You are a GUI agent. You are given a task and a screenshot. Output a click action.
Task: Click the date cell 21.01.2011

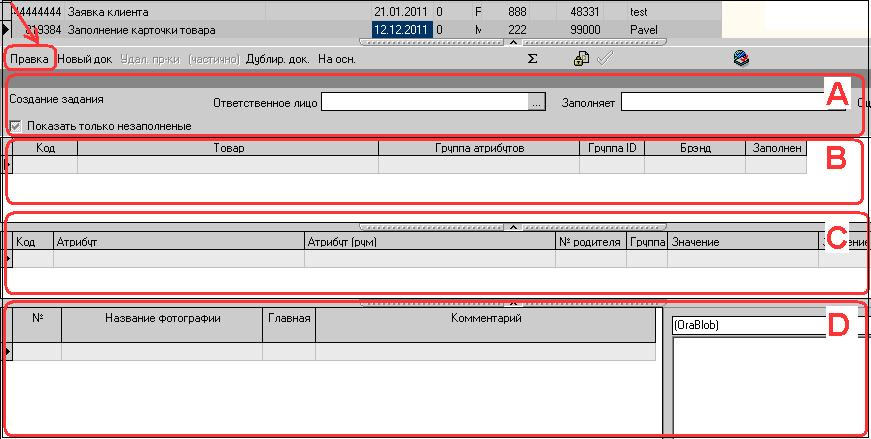click(x=402, y=12)
